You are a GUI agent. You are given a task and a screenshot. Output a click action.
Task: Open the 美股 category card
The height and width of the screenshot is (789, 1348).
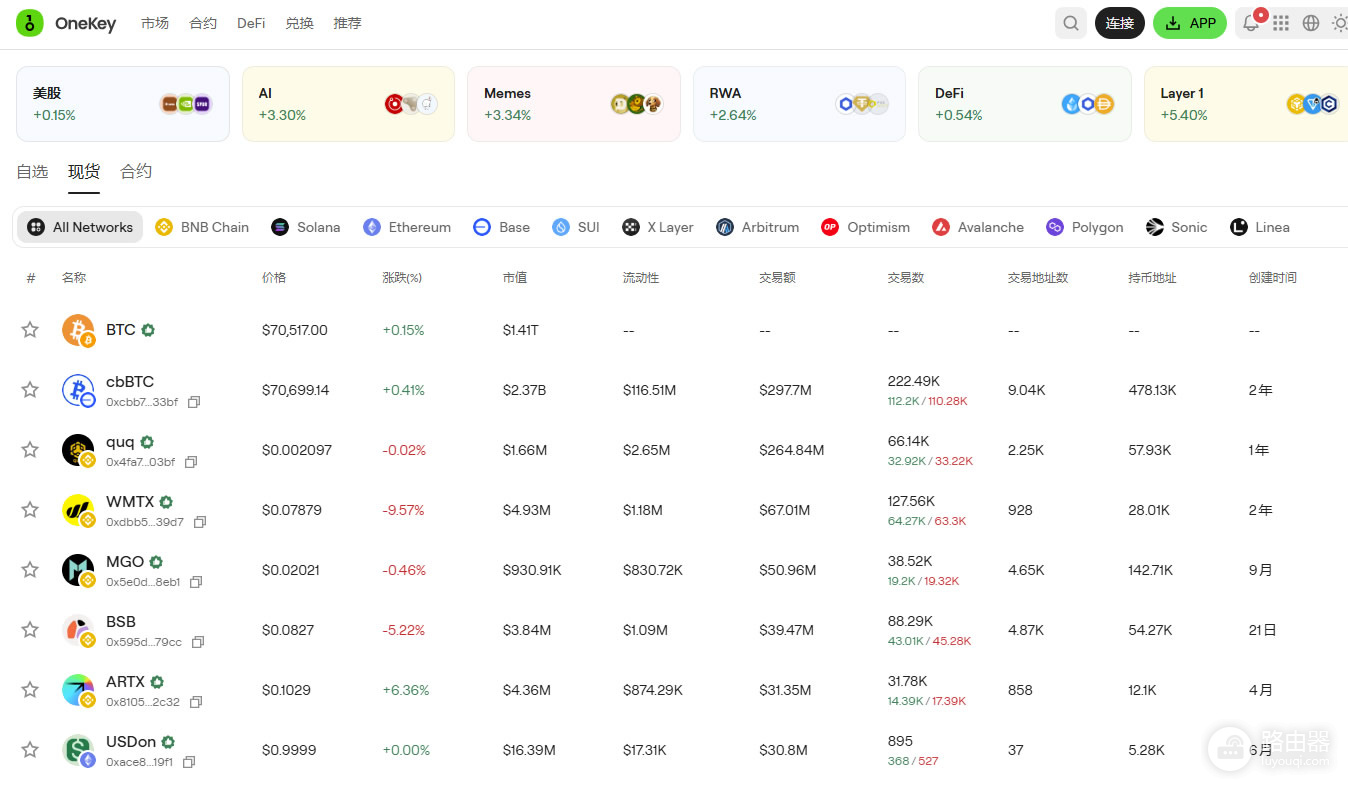click(x=123, y=104)
